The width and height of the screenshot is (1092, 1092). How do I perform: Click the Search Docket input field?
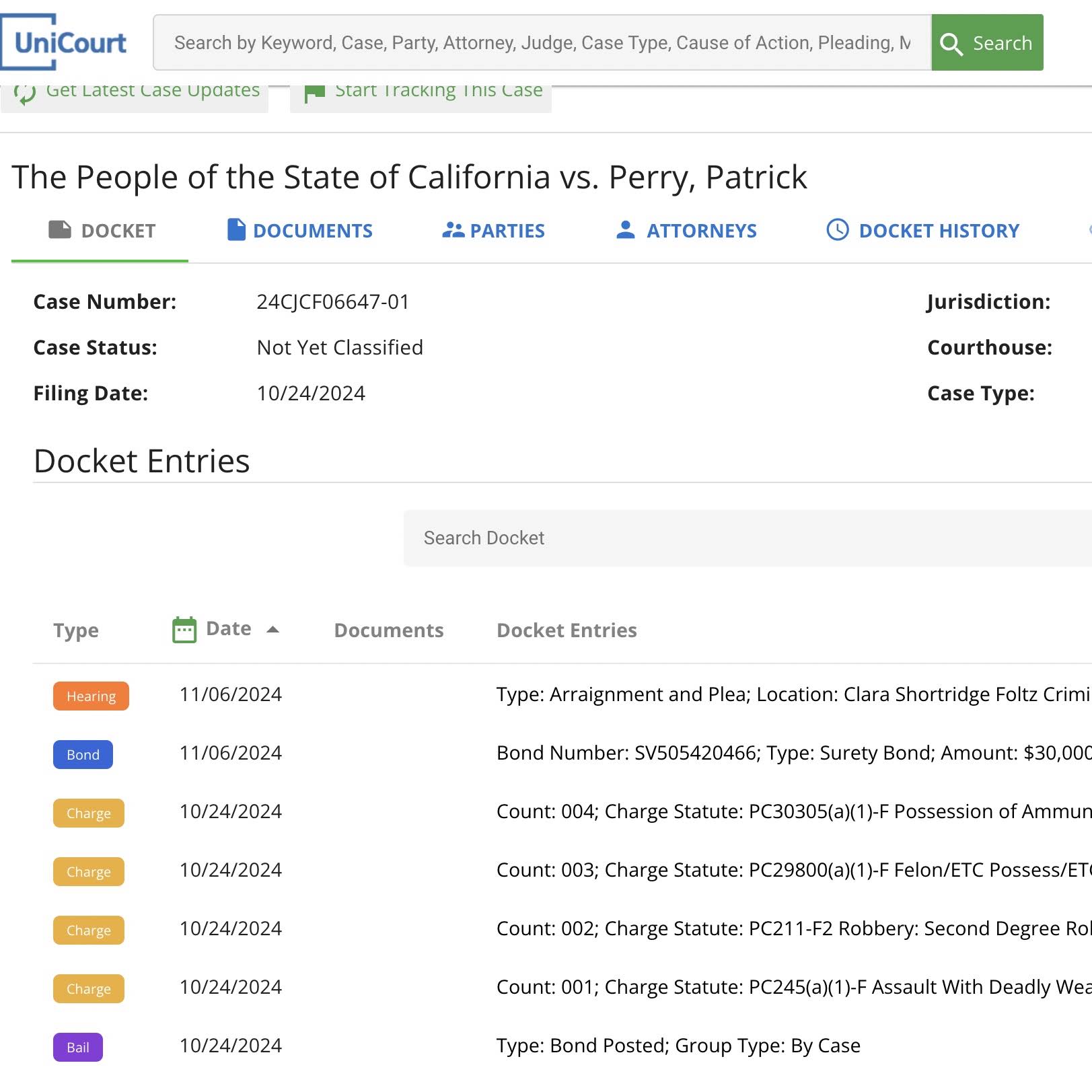pyautogui.click(x=748, y=538)
